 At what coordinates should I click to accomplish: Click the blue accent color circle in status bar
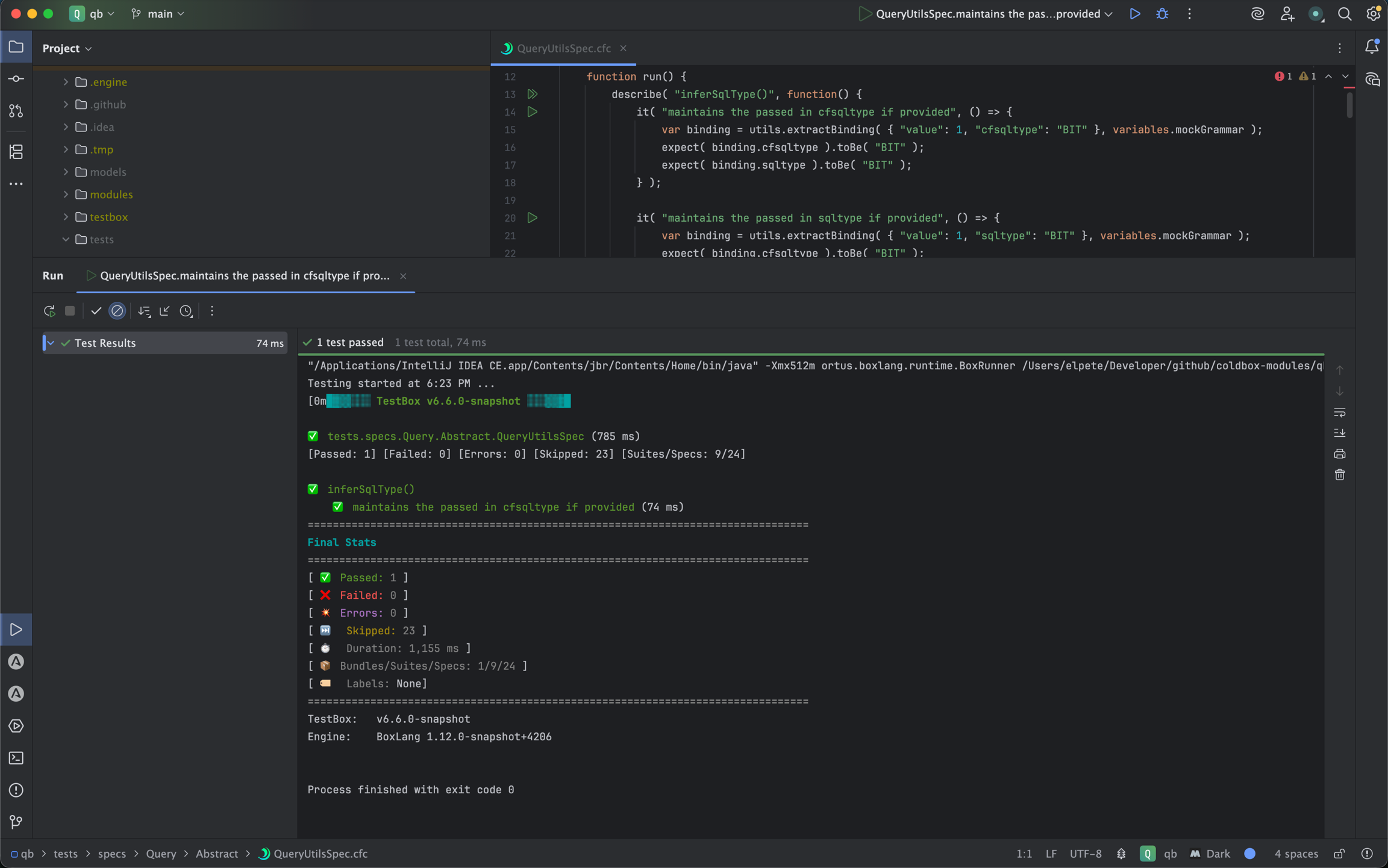point(1249,854)
